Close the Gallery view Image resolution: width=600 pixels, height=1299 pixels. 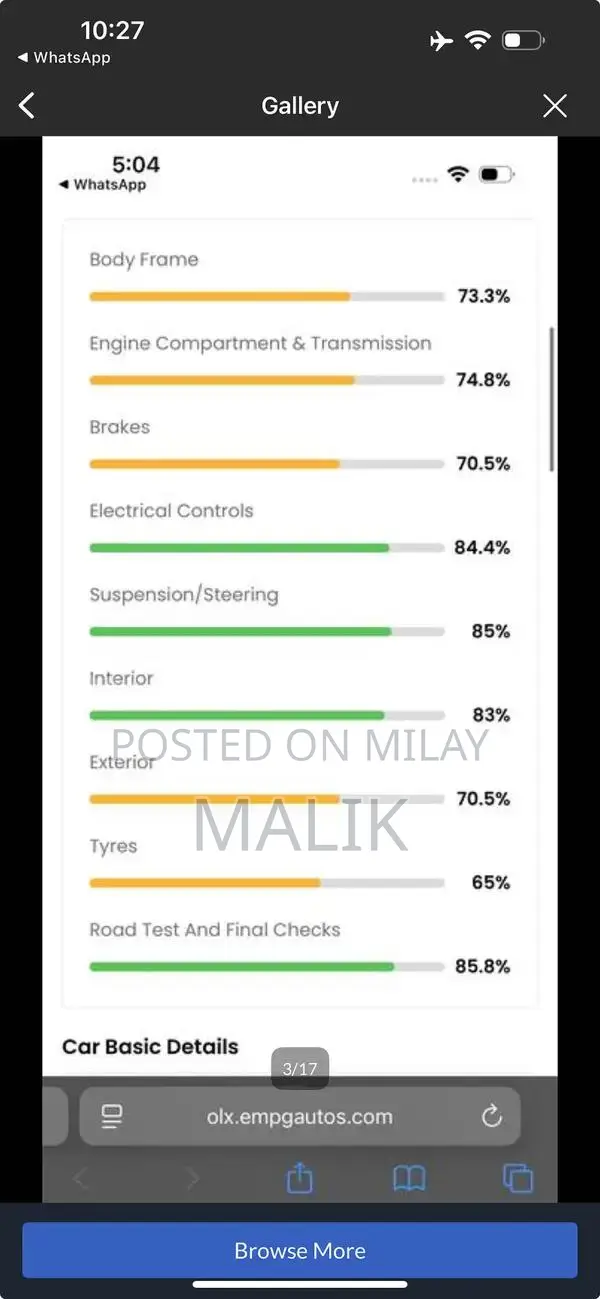(554, 106)
